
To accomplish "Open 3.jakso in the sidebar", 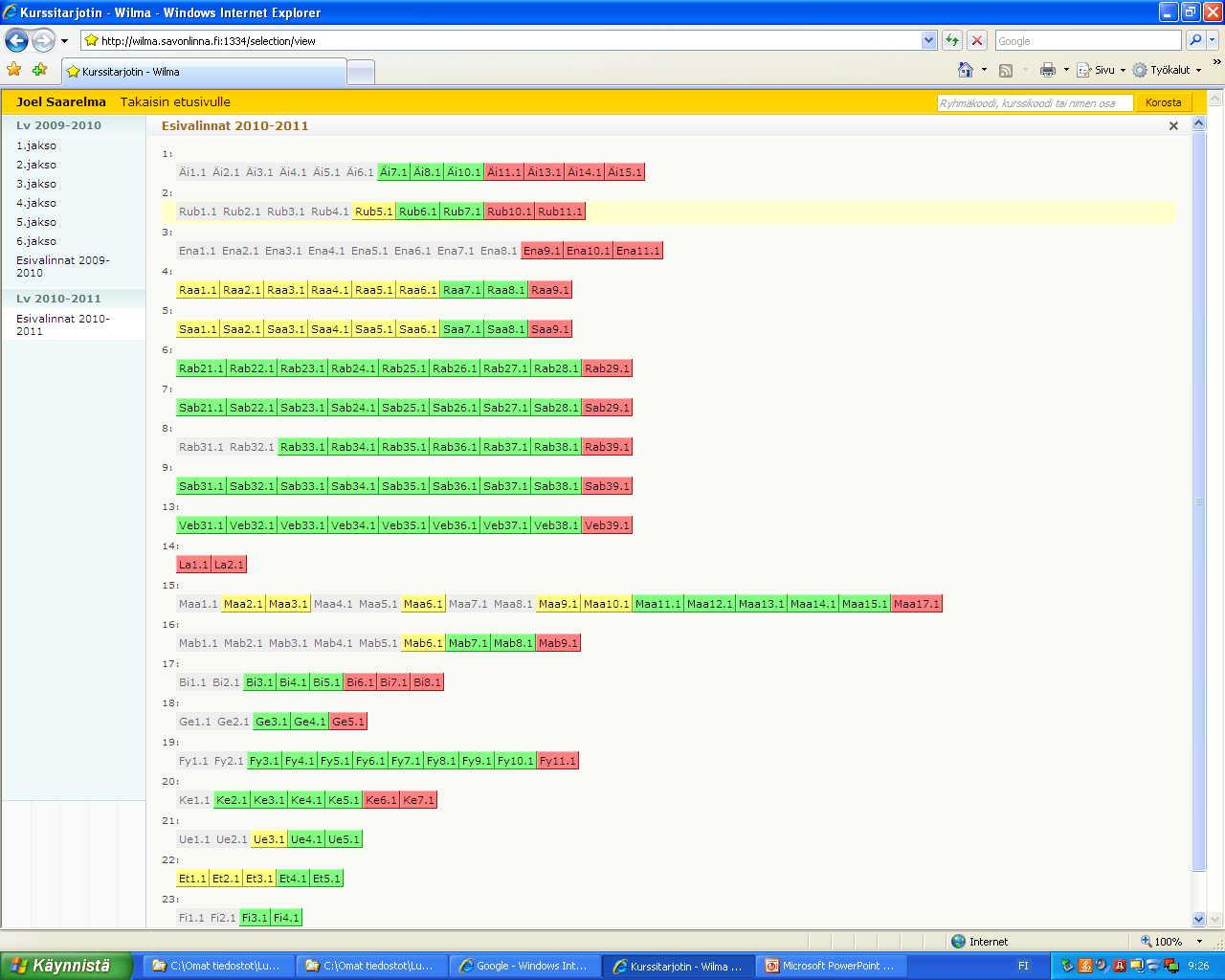I will click(x=36, y=184).
